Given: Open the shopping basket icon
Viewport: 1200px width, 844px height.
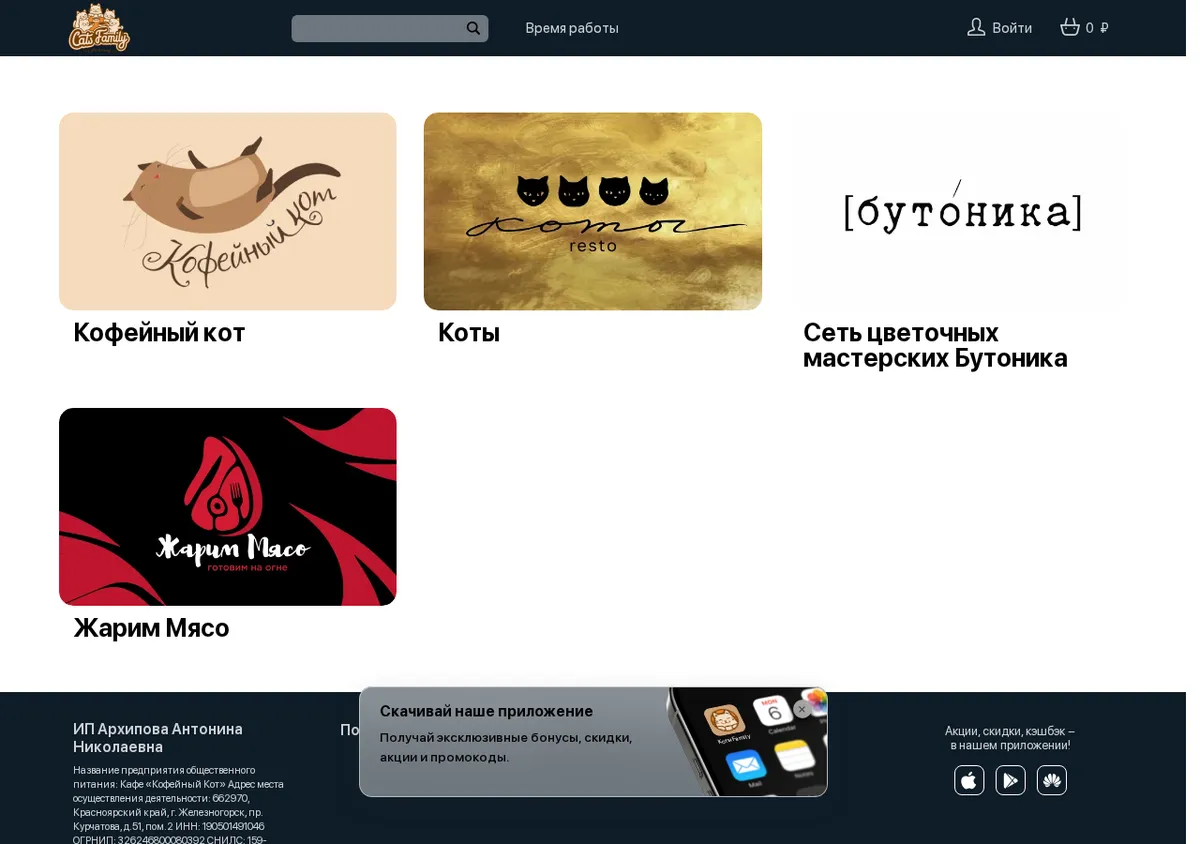Looking at the screenshot, I should (x=1070, y=27).
